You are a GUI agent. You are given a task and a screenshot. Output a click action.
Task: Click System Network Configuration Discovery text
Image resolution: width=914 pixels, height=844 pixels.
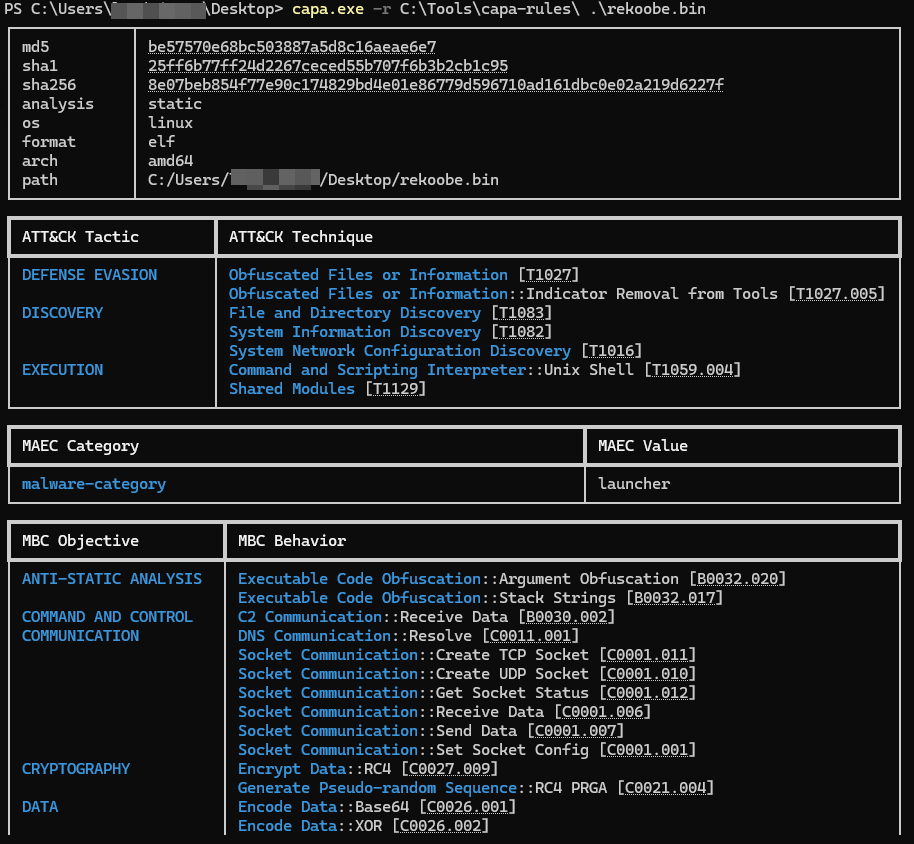point(399,351)
